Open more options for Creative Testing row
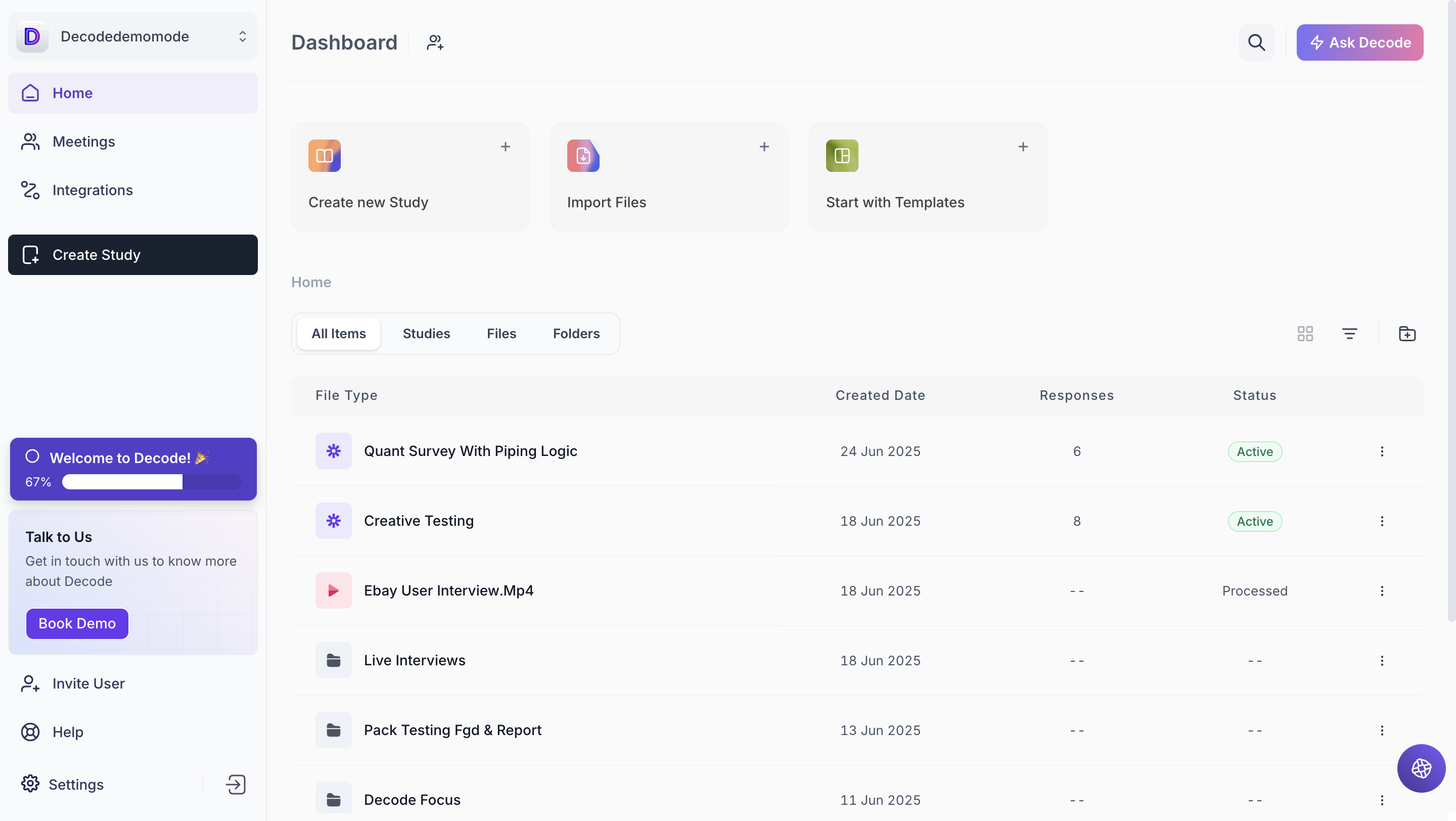1456x821 pixels. pyautogui.click(x=1382, y=521)
